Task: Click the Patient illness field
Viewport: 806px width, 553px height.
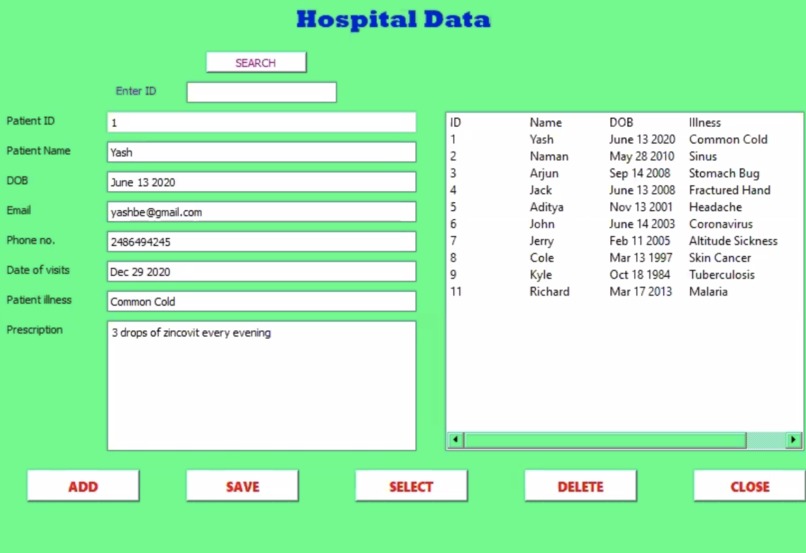Action: 262,301
